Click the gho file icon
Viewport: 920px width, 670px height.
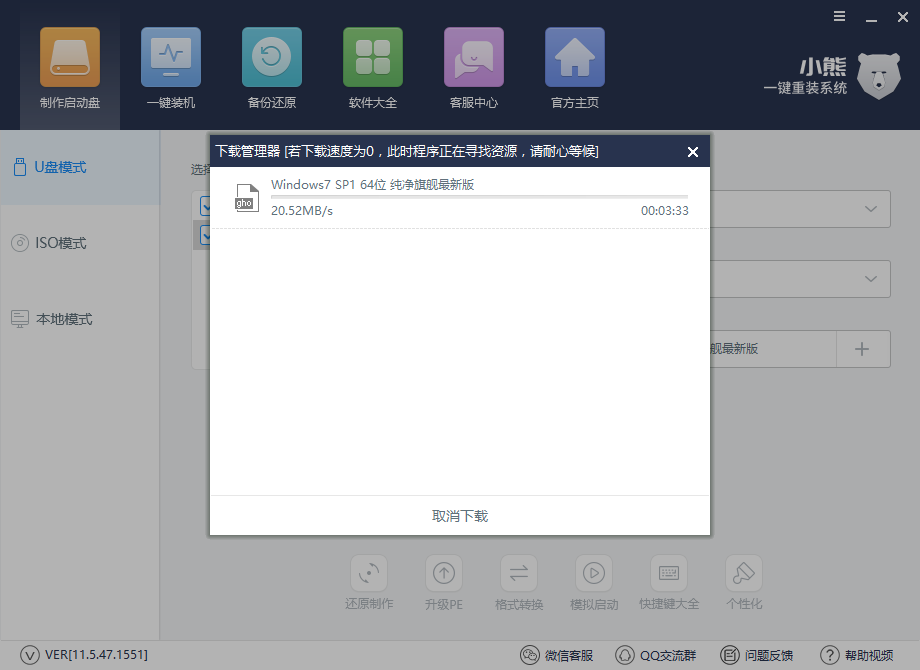pyautogui.click(x=246, y=198)
